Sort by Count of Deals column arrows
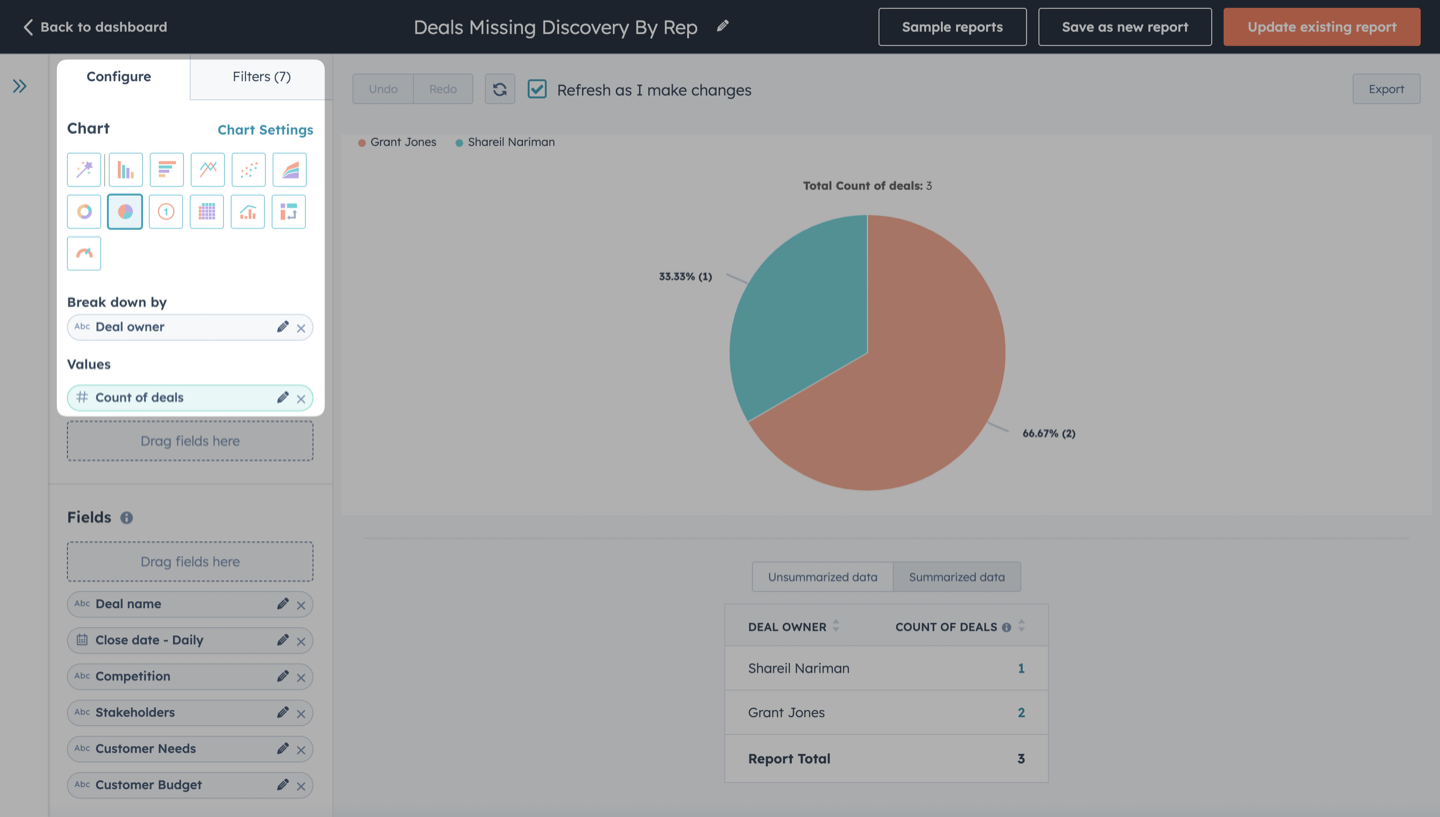 pyautogui.click(x=1021, y=627)
